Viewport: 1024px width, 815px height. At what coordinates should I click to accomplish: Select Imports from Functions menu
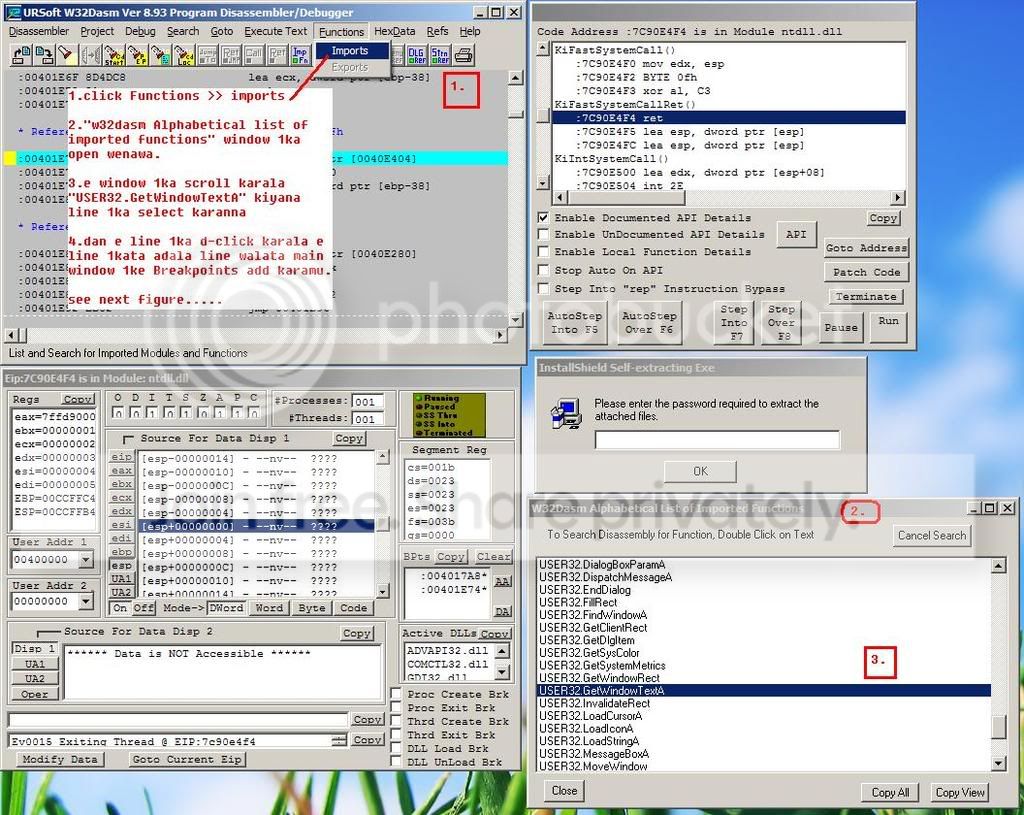coord(353,50)
